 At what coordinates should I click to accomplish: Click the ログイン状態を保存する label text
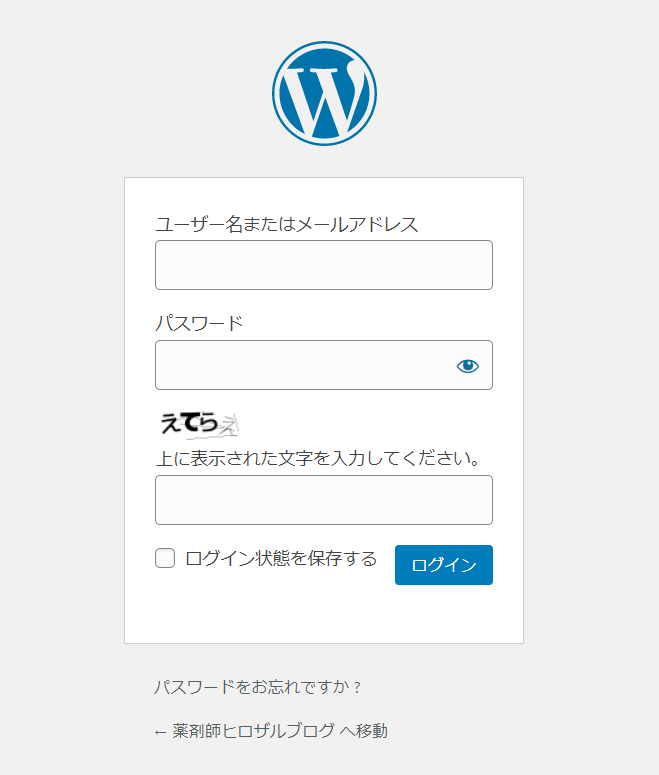(281, 559)
